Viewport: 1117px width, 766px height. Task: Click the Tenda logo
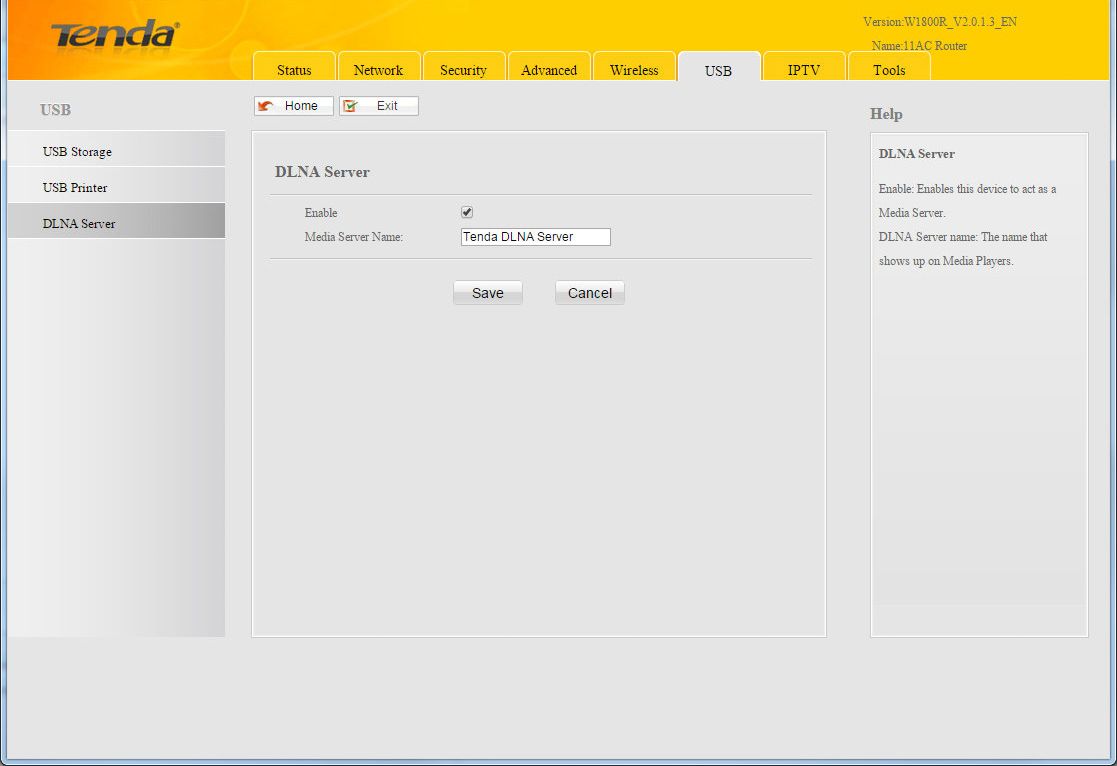point(114,35)
